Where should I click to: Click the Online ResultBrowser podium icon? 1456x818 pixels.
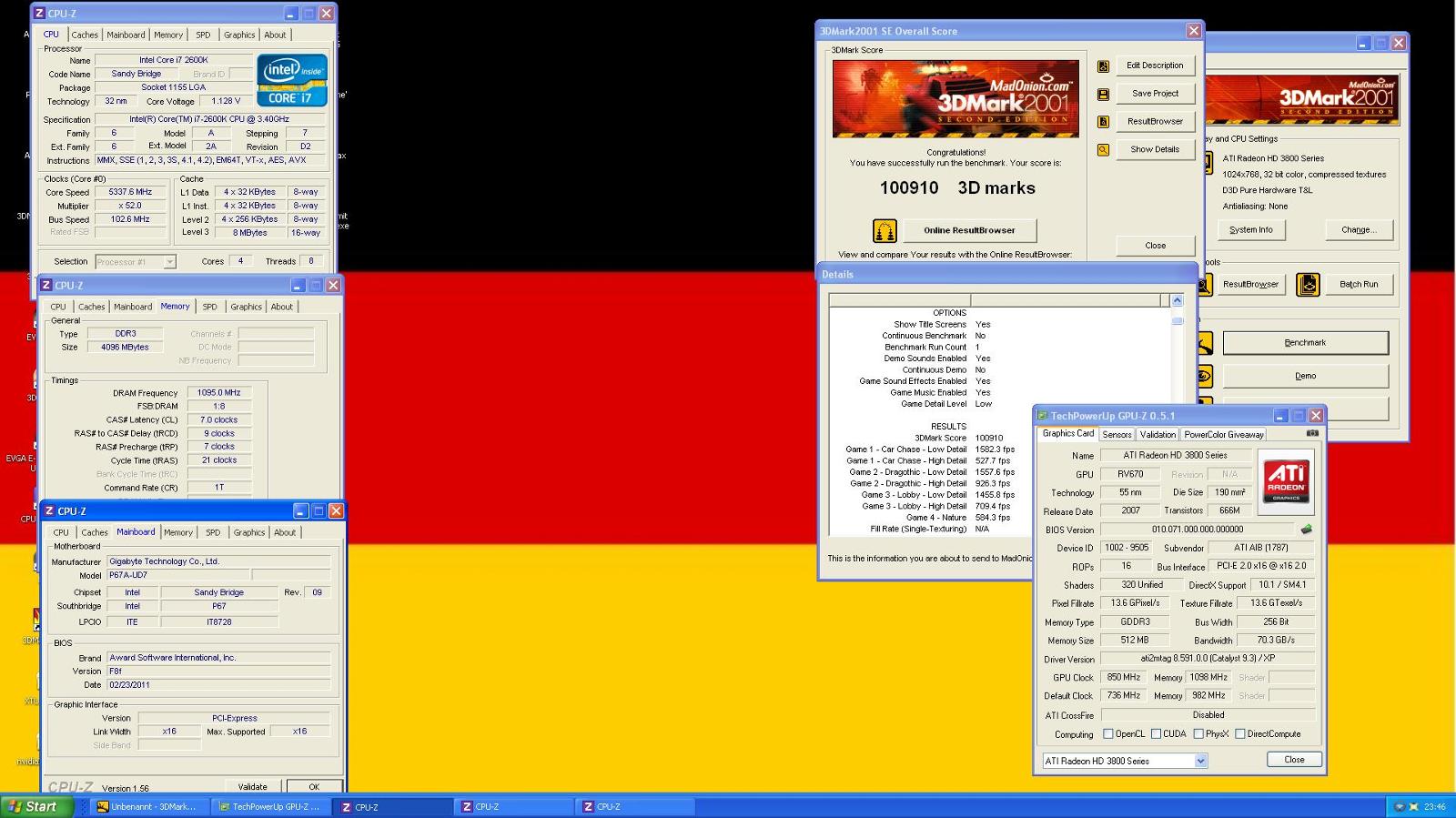[x=885, y=230]
